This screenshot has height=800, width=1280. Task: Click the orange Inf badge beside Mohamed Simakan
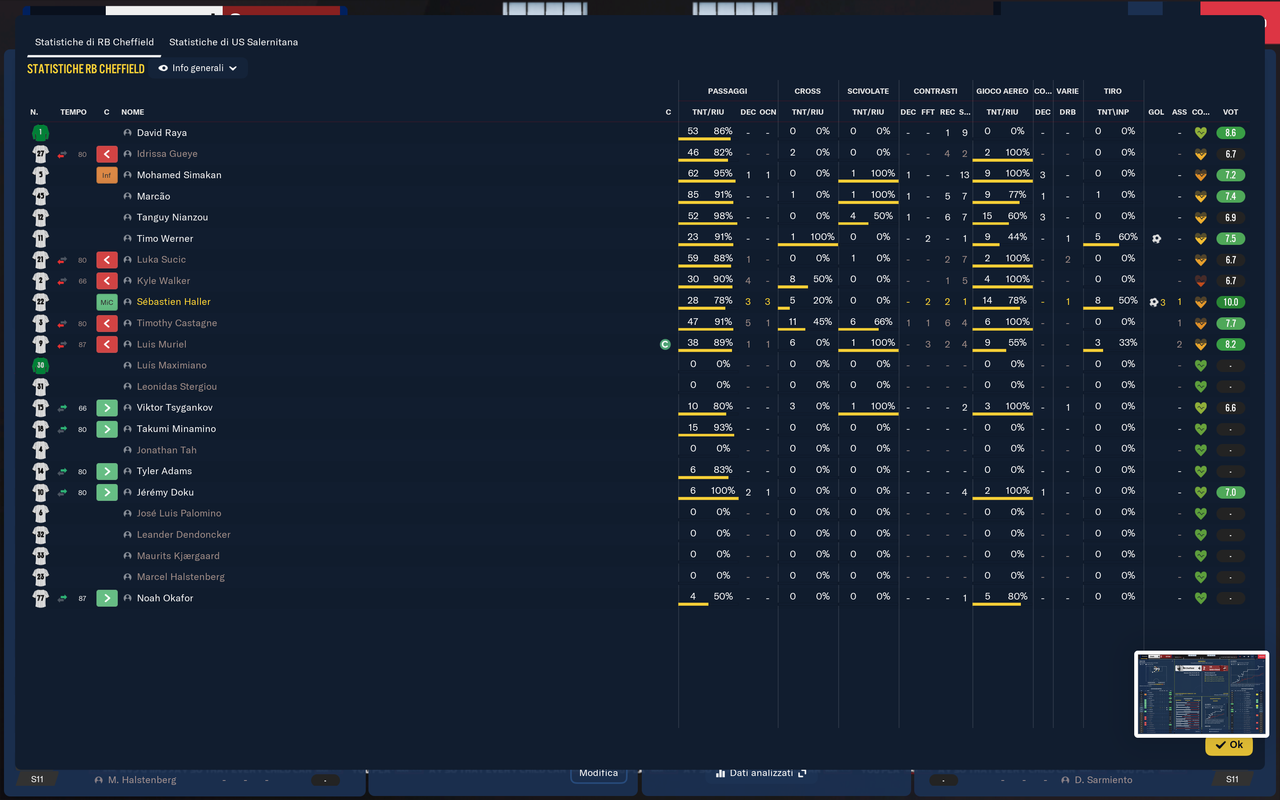pyautogui.click(x=107, y=175)
